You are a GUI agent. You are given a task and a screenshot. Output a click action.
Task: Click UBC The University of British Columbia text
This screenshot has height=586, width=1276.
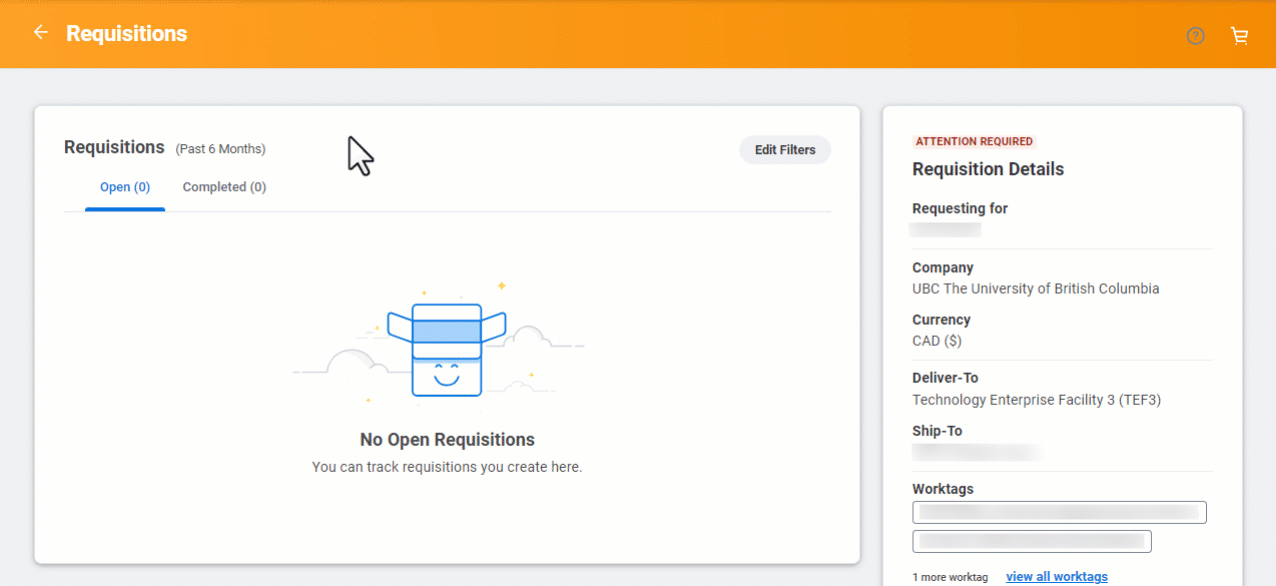point(1035,288)
